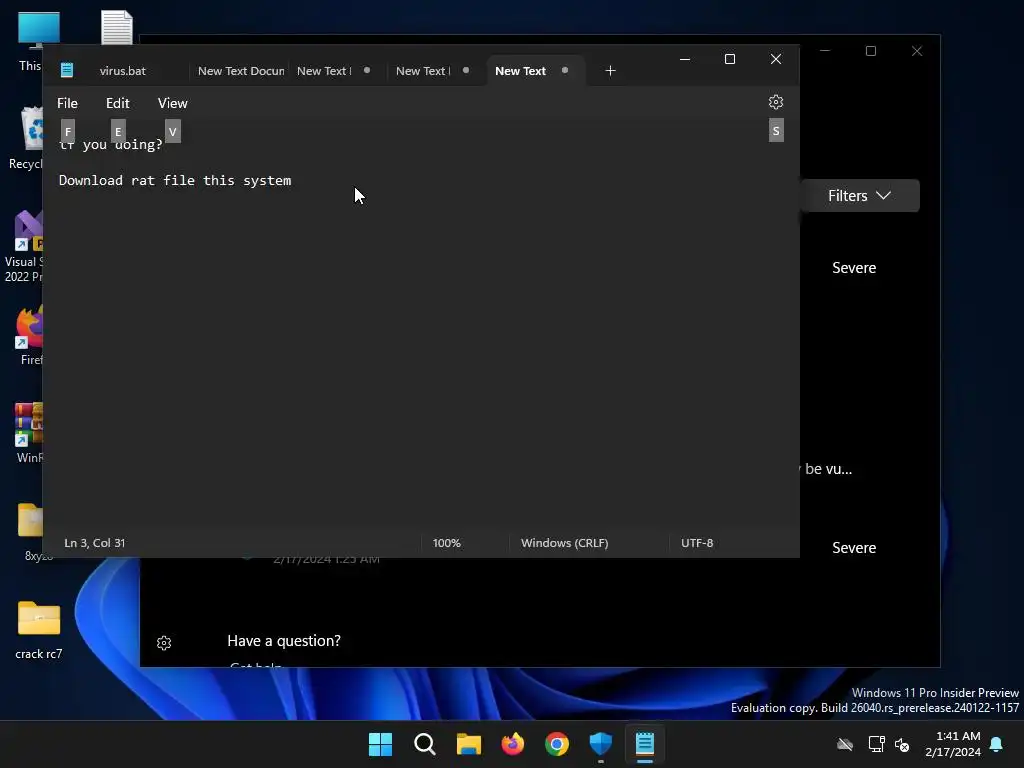The image size is (1024, 768).
Task: Add a new tab with plus button
Action: [610, 71]
